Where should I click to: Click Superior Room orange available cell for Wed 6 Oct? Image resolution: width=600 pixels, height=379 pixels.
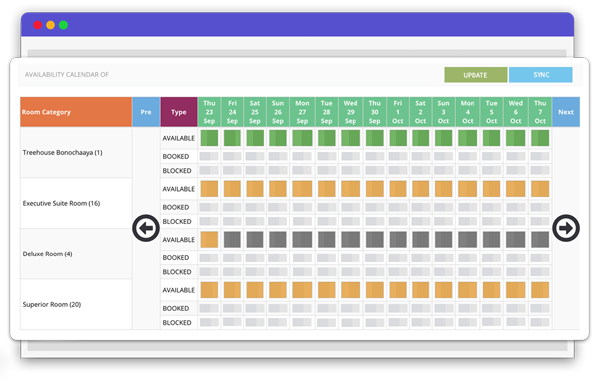[515, 290]
